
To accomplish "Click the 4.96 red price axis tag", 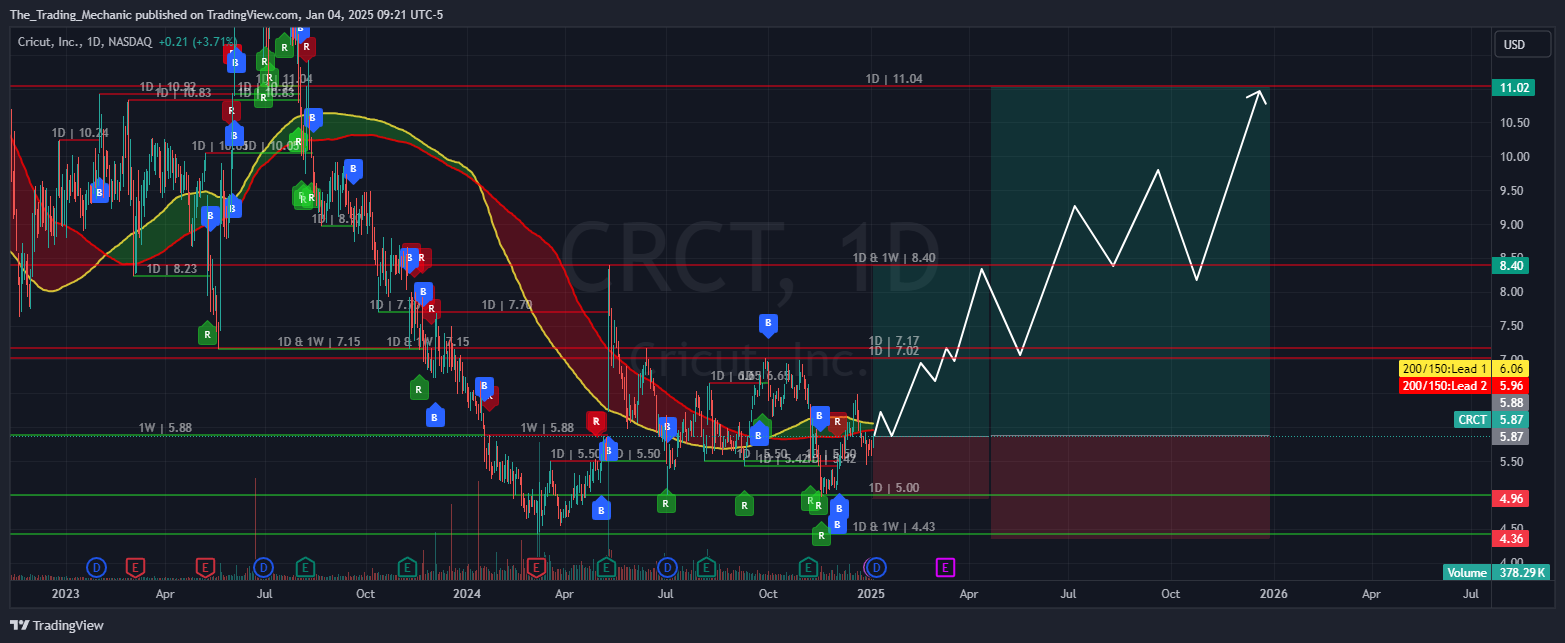I will pos(1509,497).
